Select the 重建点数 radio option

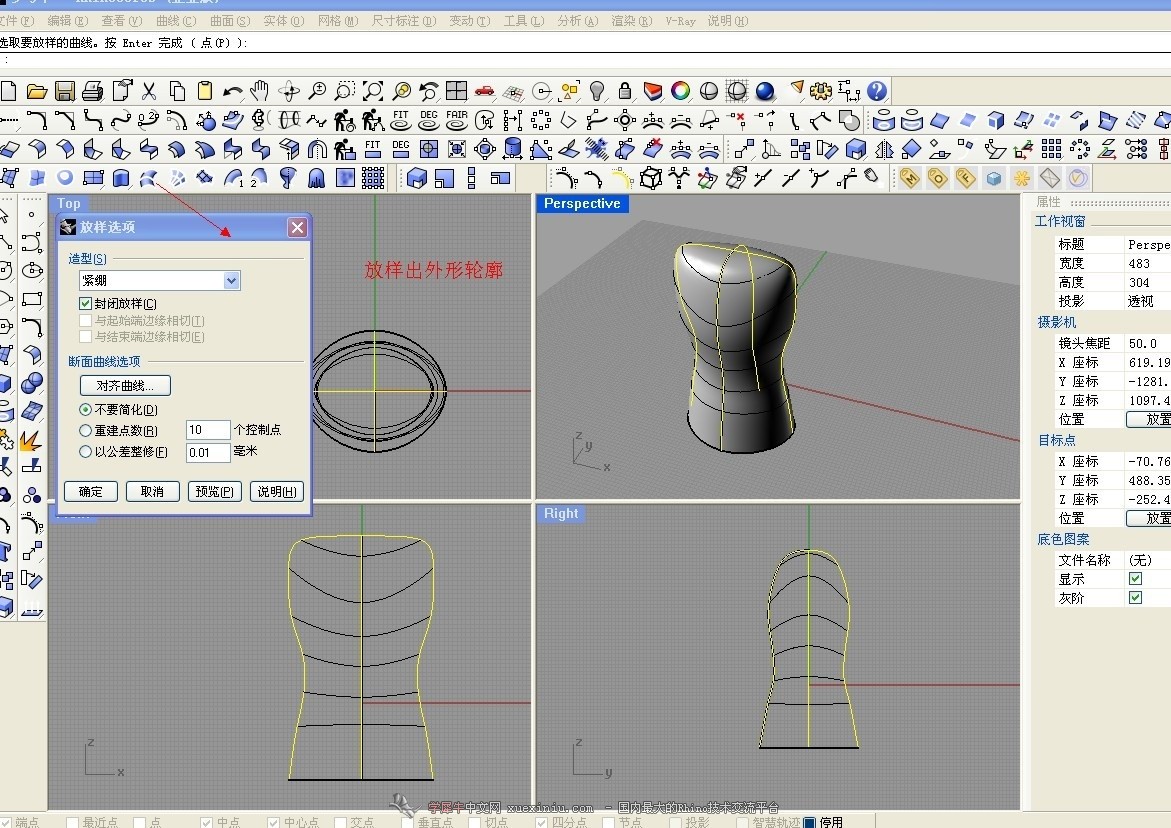pos(85,431)
